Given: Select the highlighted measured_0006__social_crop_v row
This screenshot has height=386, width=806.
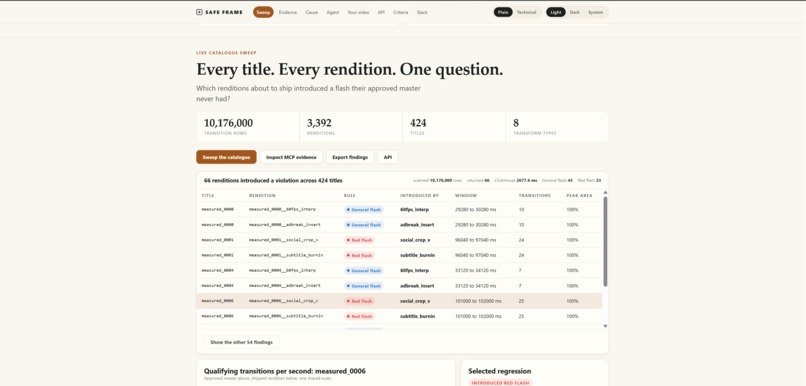Looking at the screenshot, I should point(399,301).
